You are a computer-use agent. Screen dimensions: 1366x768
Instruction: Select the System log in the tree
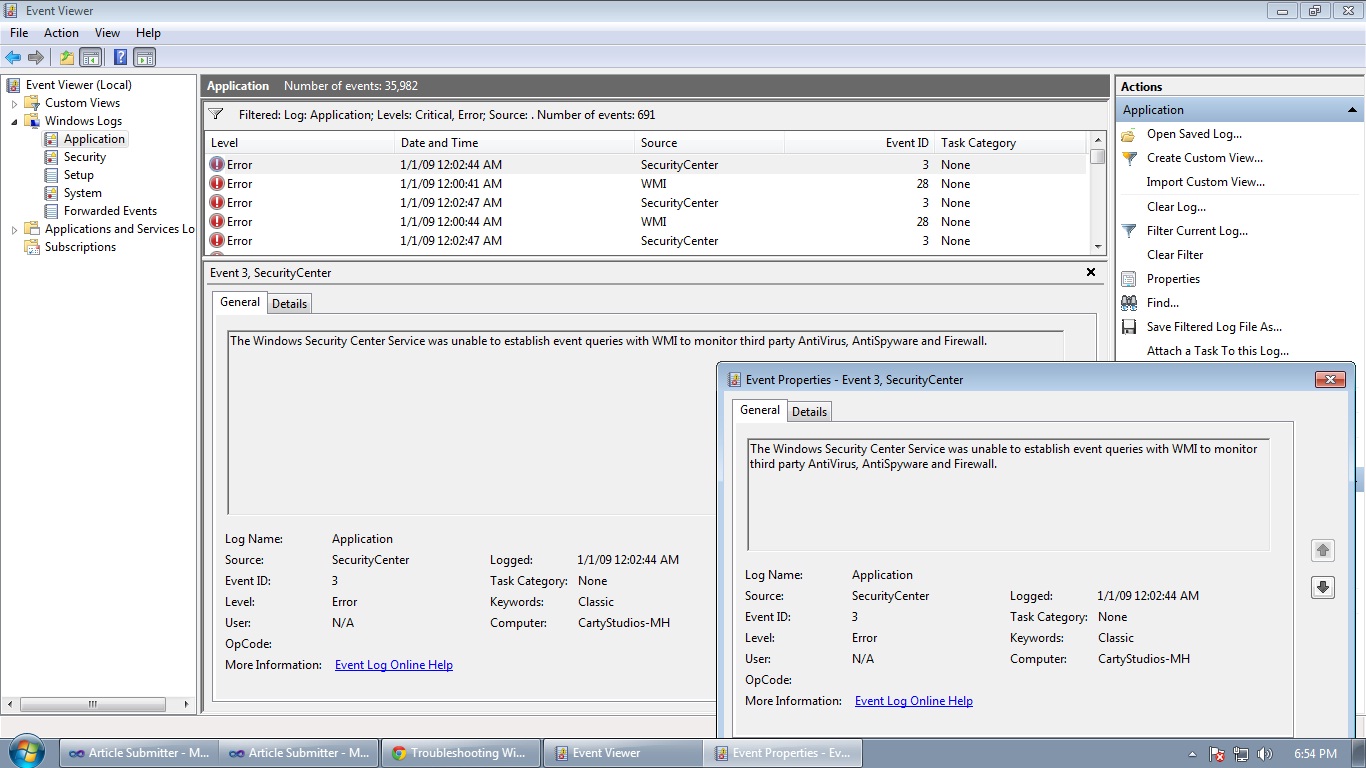pyautogui.click(x=83, y=193)
